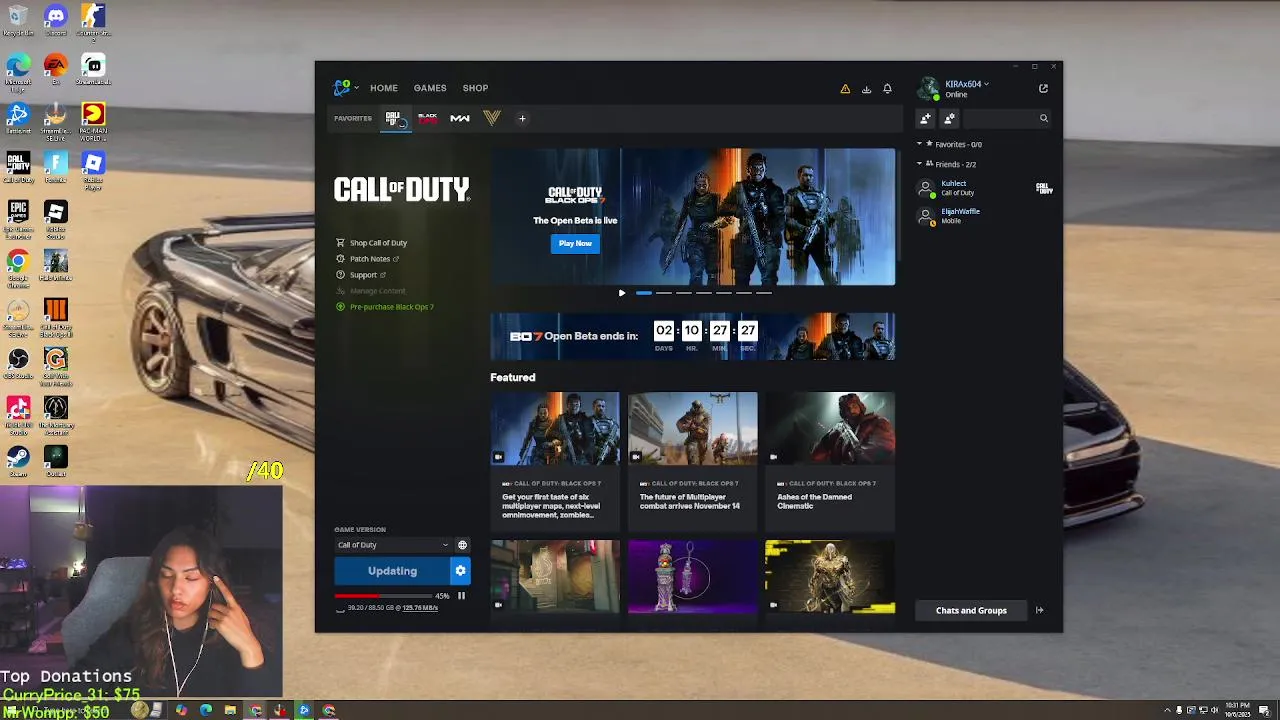Image resolution: width=1280 pixels, height=720 pixels.
Task: Open OBS Studio desktop icon
Action: click(x=18, y=362)
